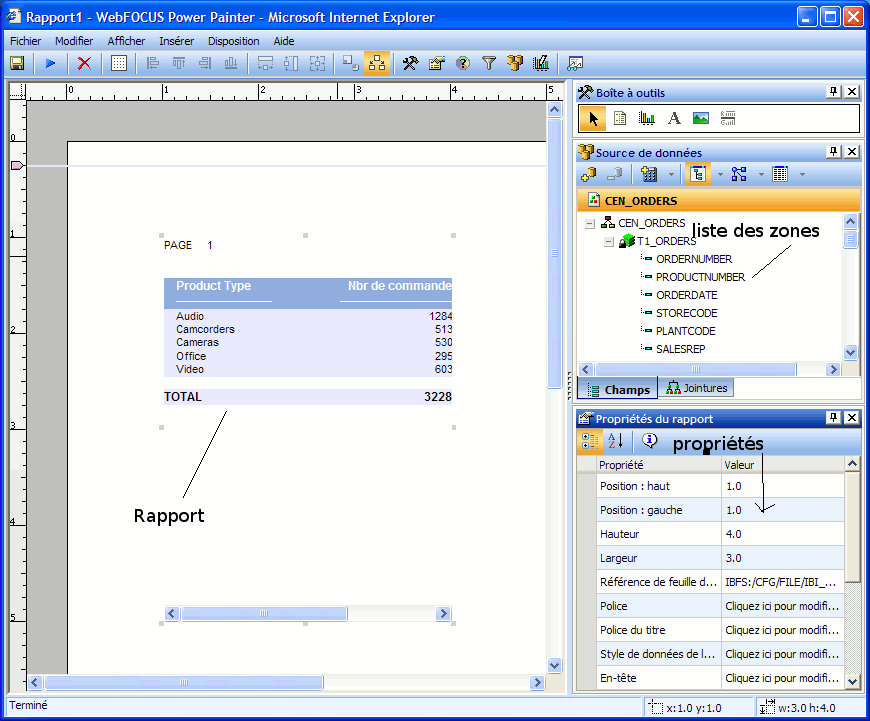Toggle the grid display icon in toolbar
The width and height of the screenshot is (870, 721).
pos(119,63)
